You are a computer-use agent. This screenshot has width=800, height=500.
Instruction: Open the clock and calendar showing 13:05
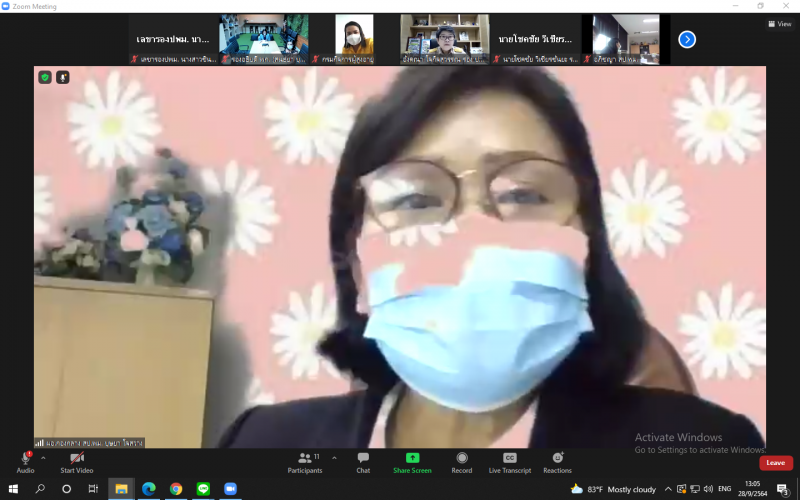click(753, 489)
